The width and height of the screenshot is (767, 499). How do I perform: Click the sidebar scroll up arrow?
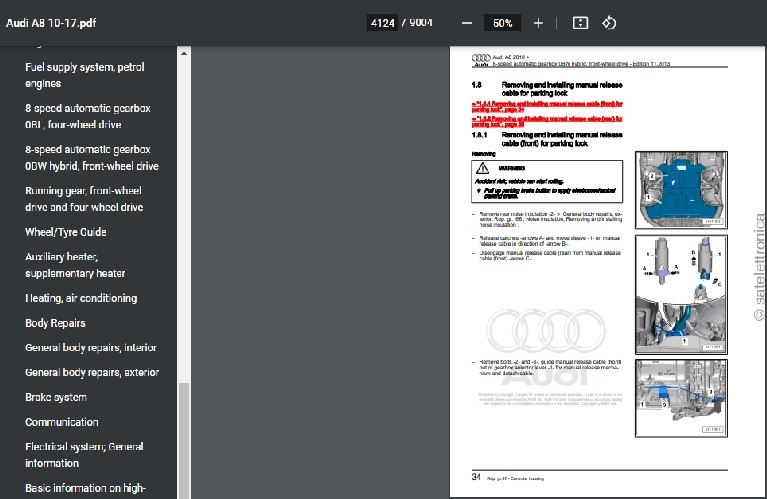point(184,53)
